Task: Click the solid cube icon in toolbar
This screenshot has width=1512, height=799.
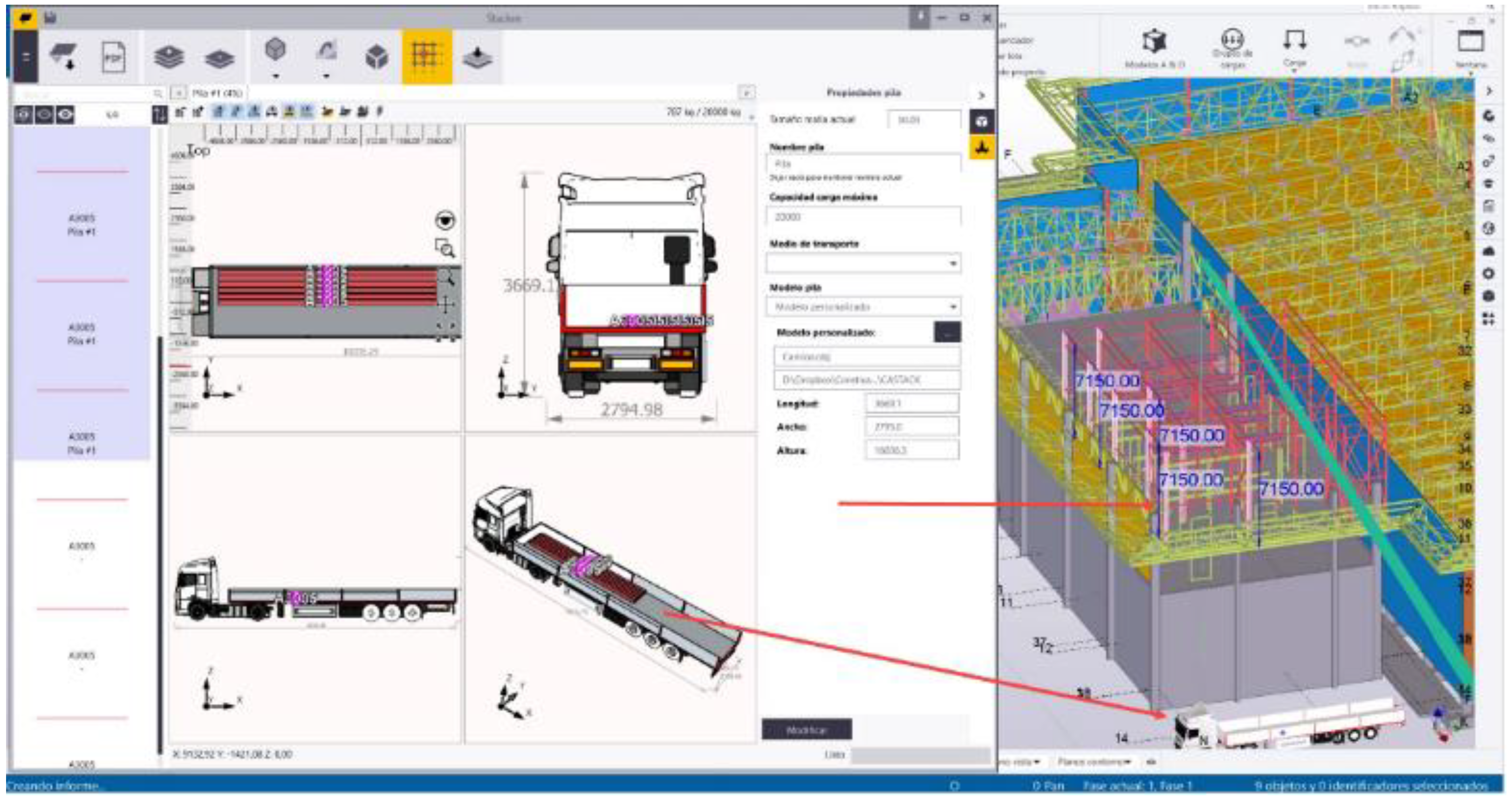Action: pyautogui.click(x=376, y=57)
